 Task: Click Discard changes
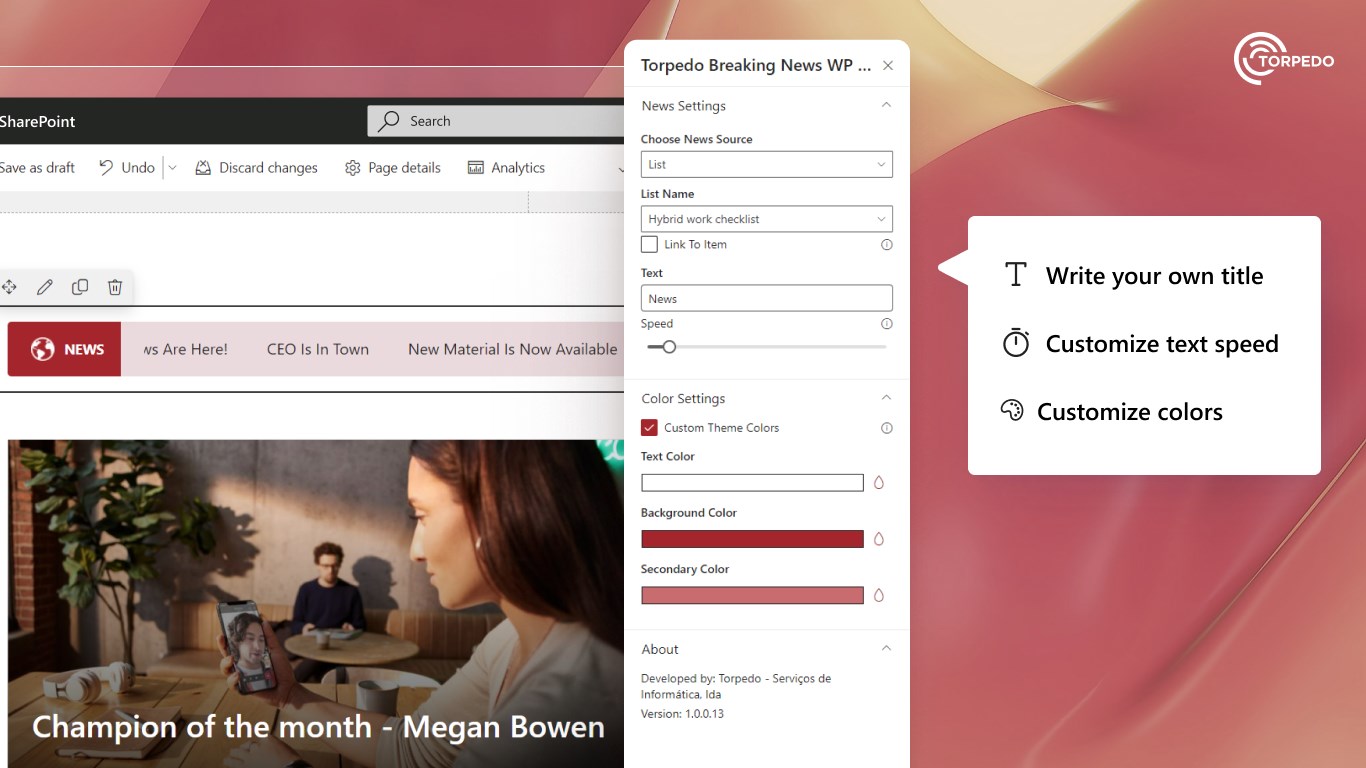(x=256, y=168)
